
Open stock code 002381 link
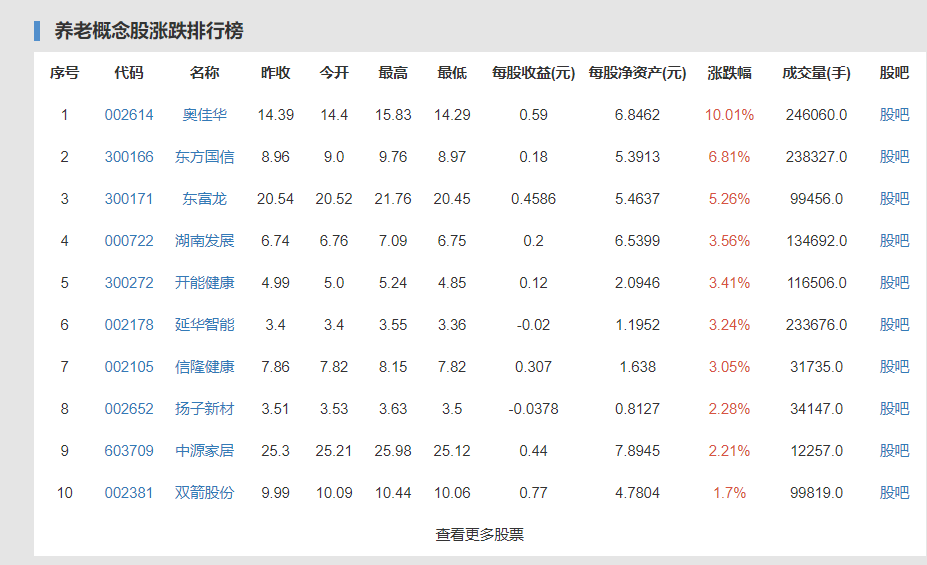point(129,492)
